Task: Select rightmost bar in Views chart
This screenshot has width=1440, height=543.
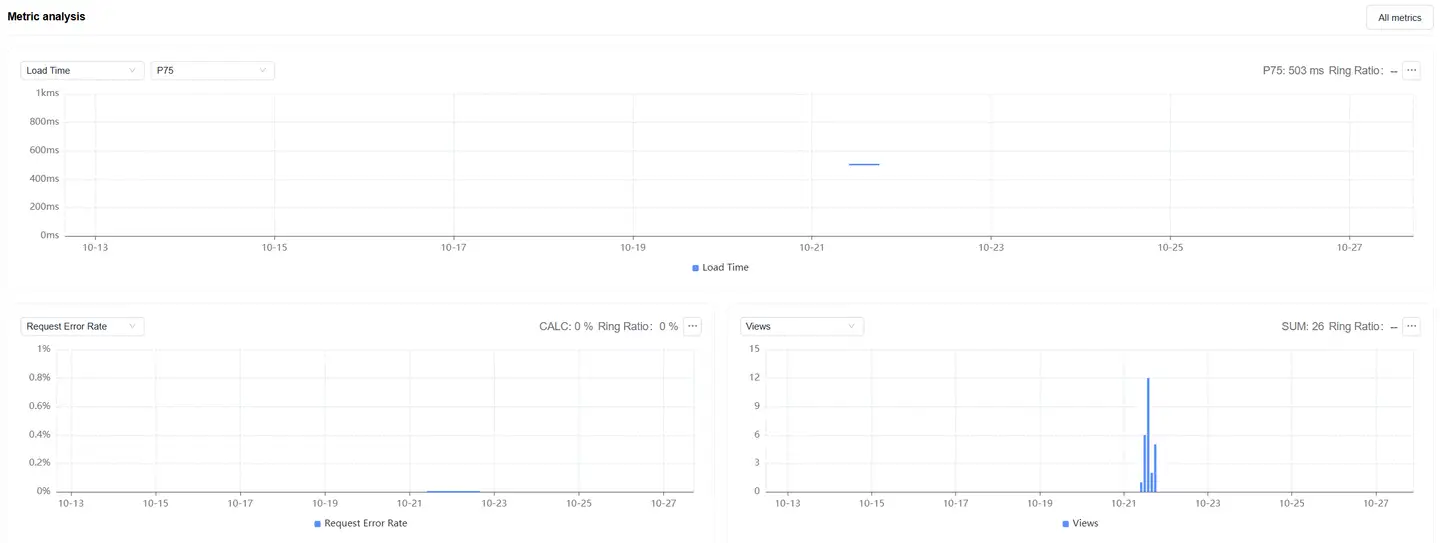Action: (1155, 468)
